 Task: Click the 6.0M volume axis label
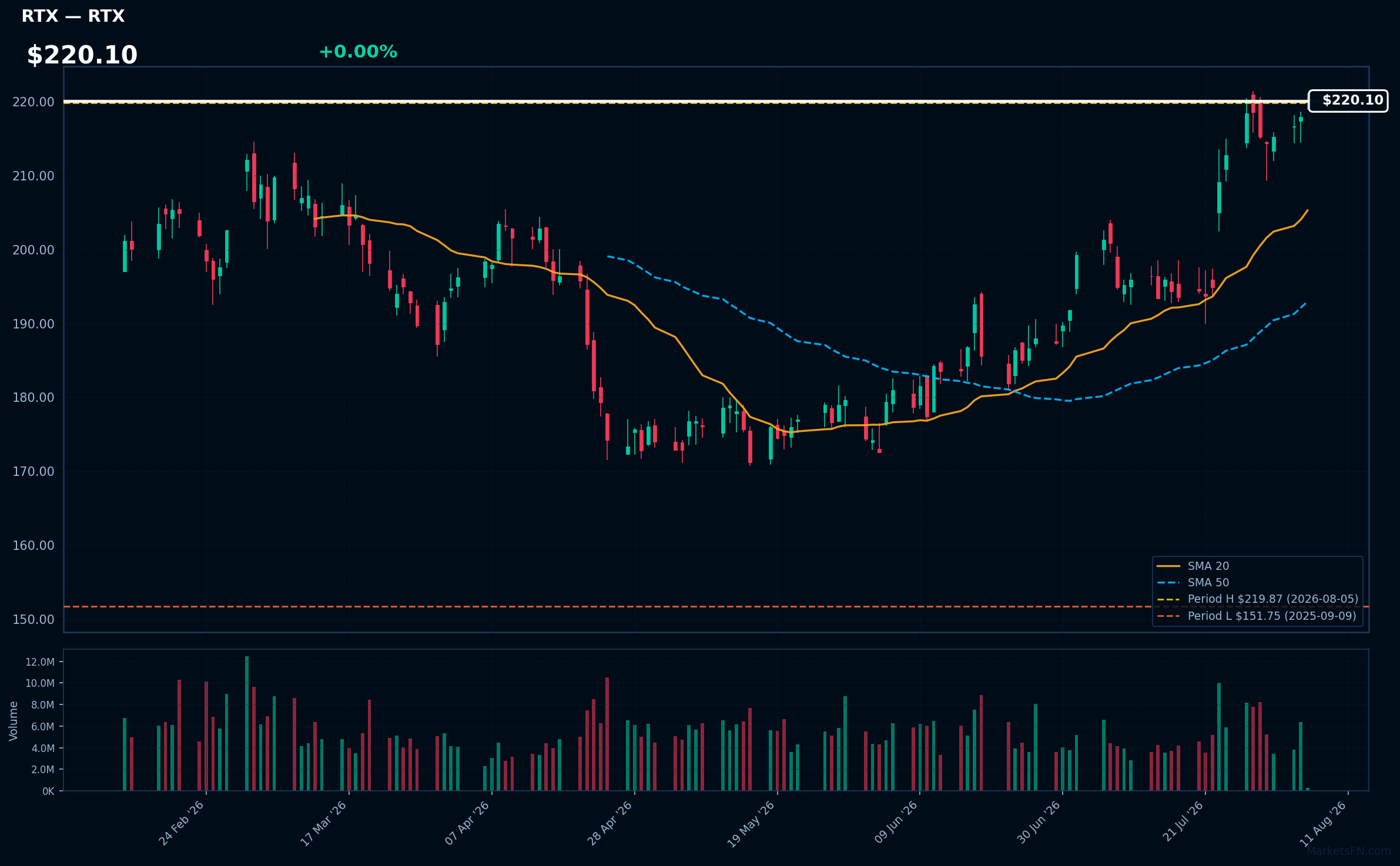pos(43,727)
